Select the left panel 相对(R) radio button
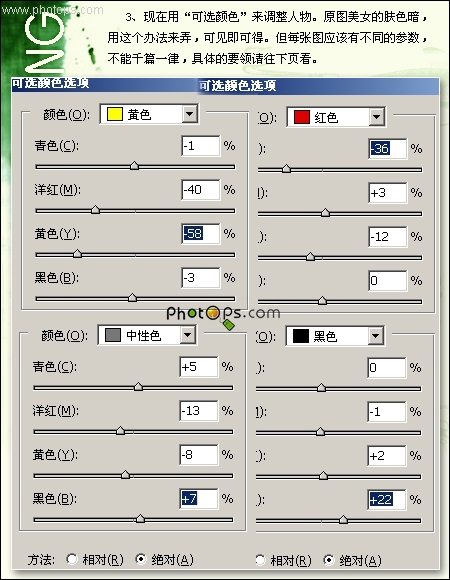 point(72,559)
